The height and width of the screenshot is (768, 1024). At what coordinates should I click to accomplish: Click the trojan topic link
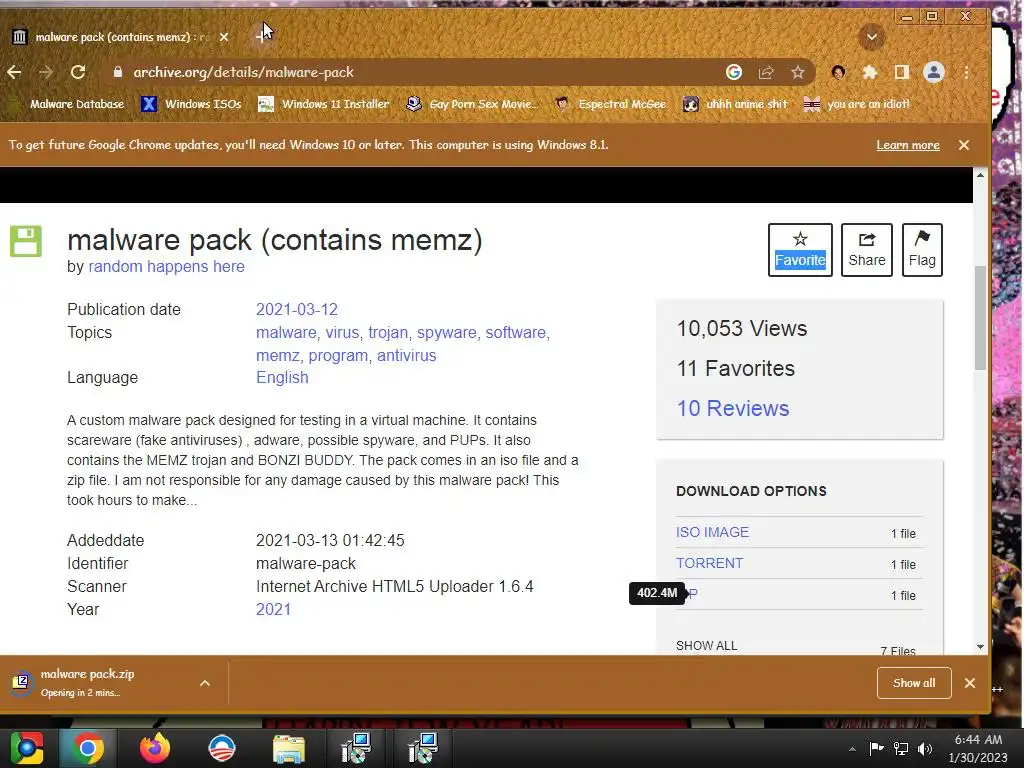pos(387,332)
